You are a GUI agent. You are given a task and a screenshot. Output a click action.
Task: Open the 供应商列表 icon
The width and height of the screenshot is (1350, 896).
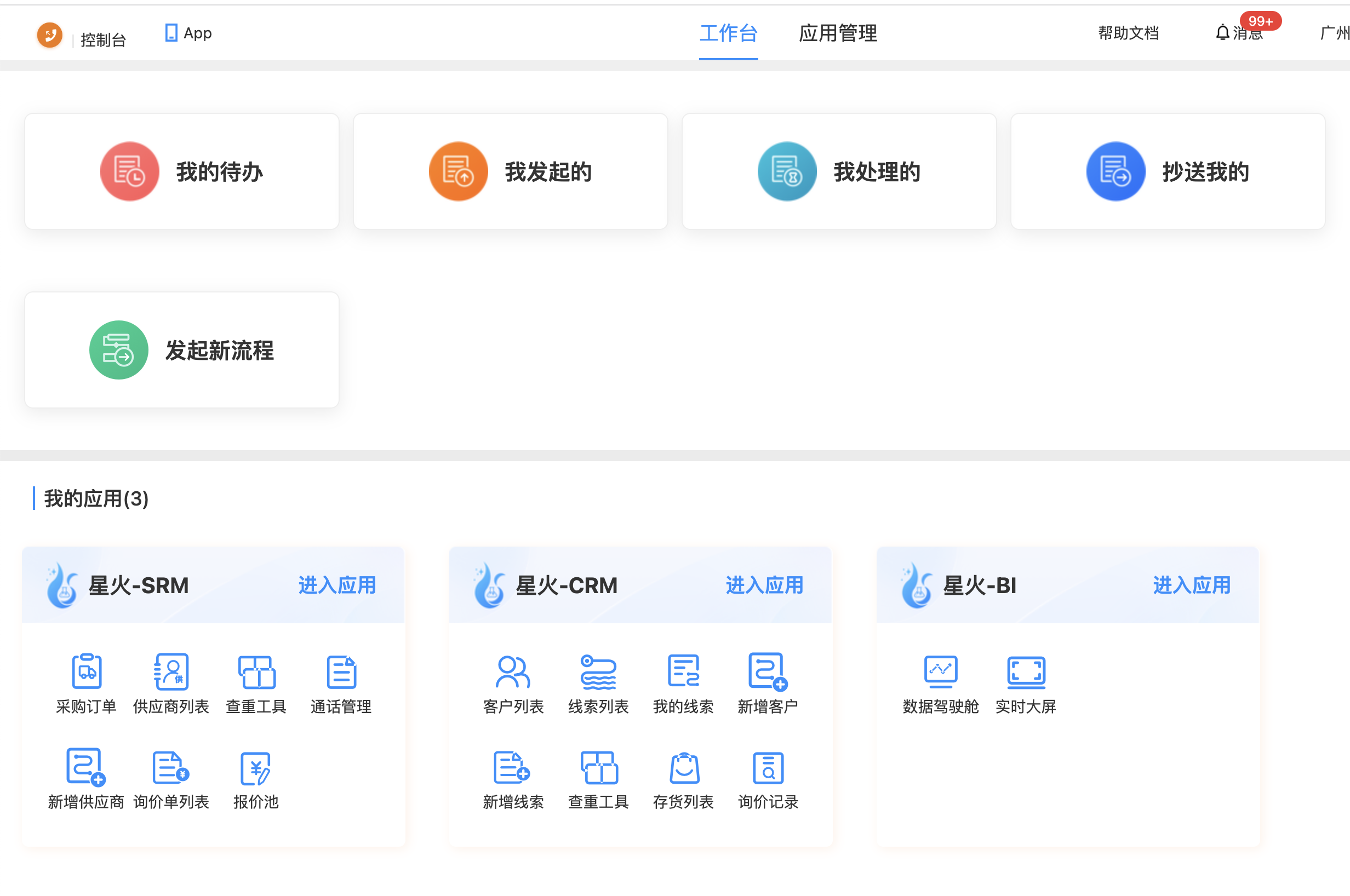[x=171, y=671]
